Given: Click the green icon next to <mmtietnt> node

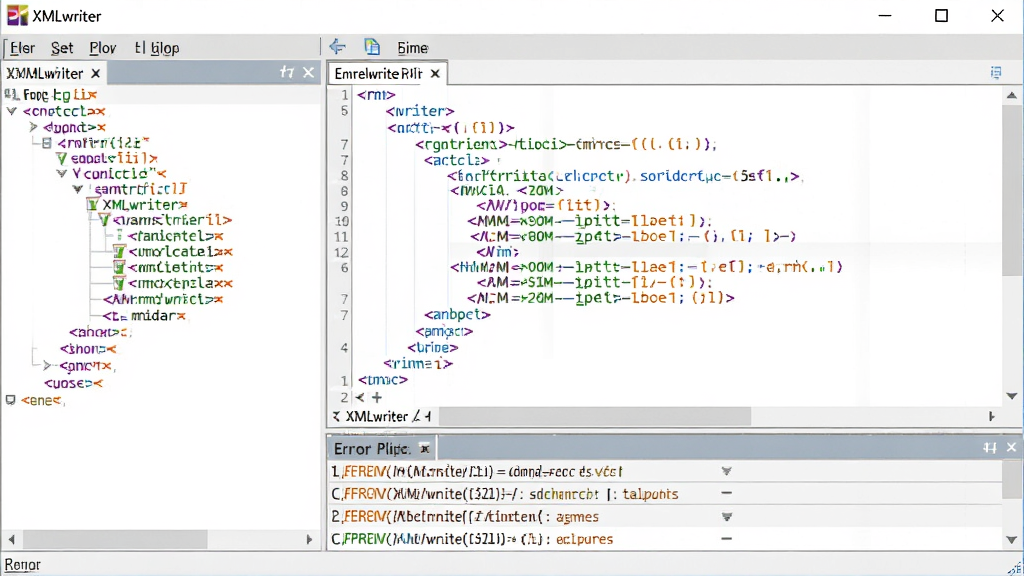Looking at the screenshot, I should [119, 267].
